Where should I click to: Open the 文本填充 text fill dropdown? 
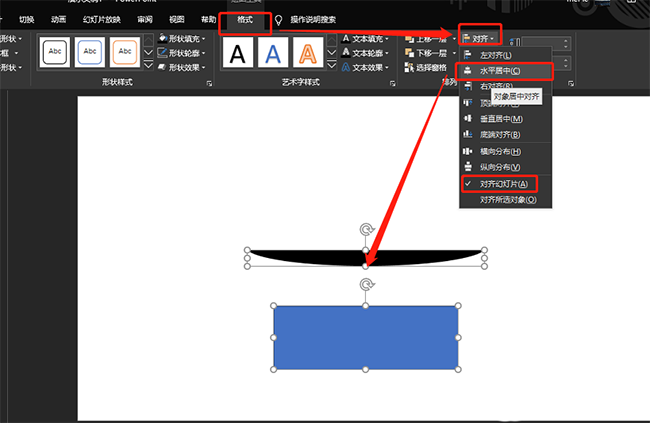pyautogui.click(x=366, y=39)
